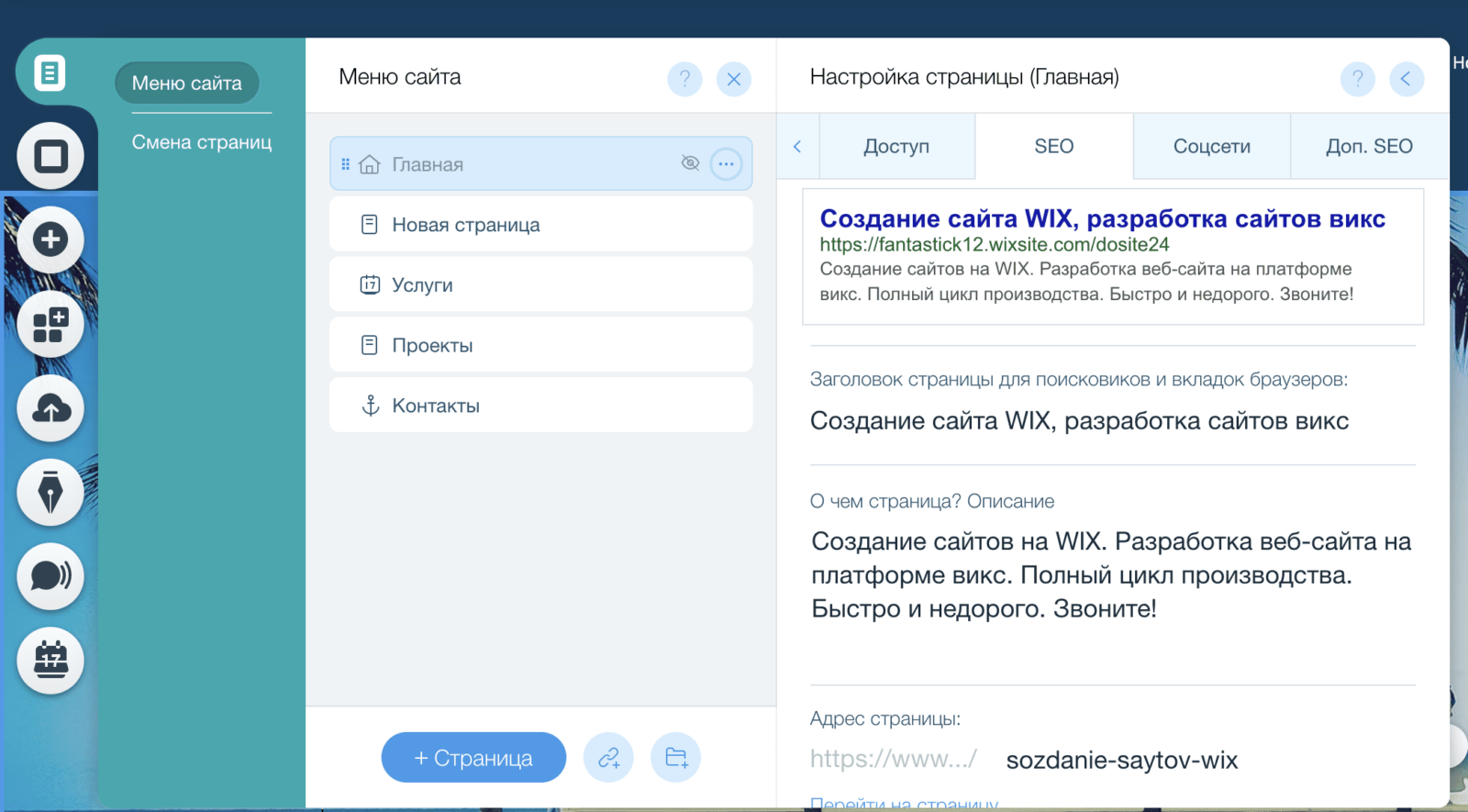Screen dimensions: 1468x812
Task: Open the Pages menu icon in sidebar
Action: (x=50, y=72)
